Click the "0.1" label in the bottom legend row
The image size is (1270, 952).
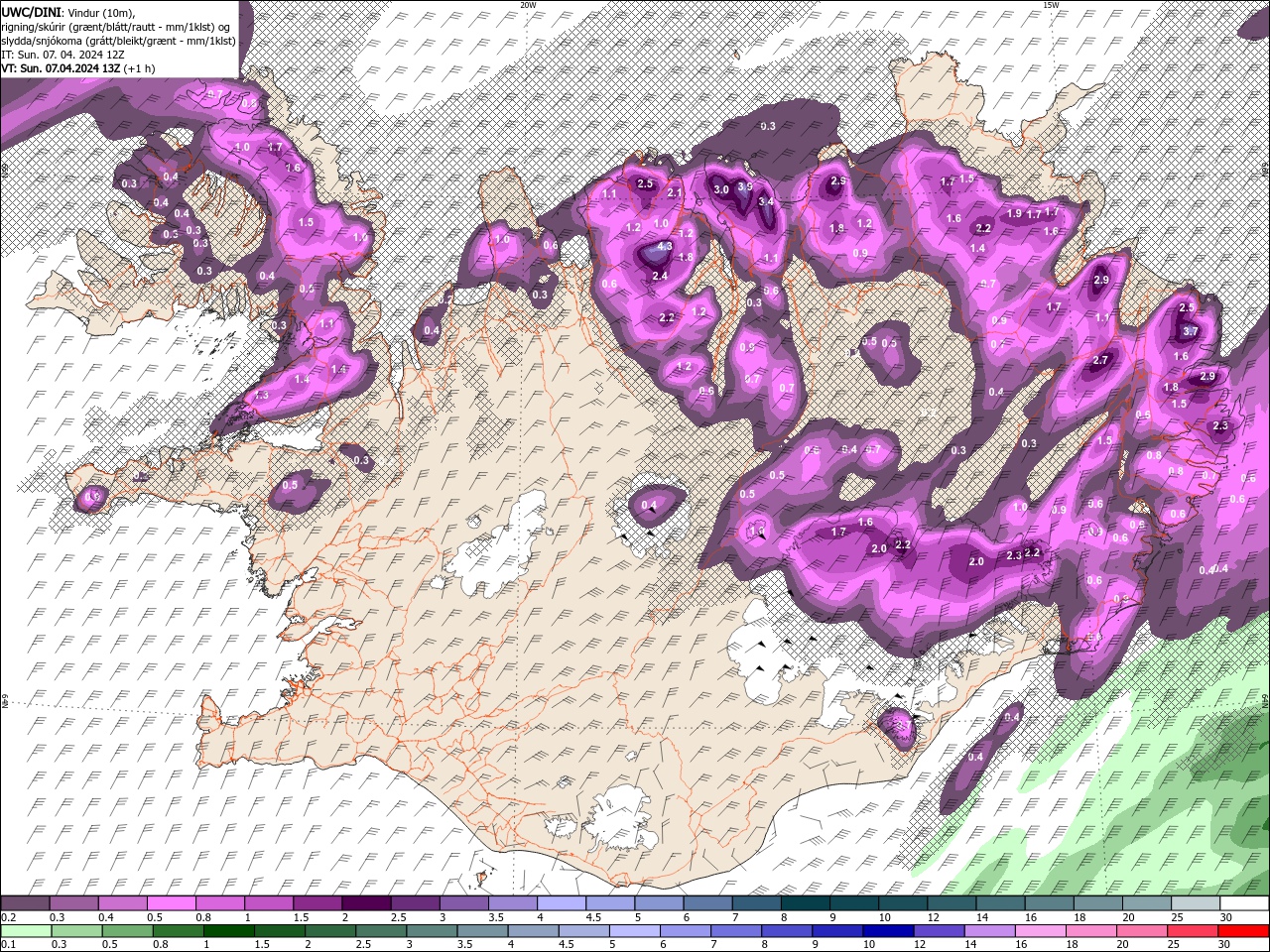[8, 945]
